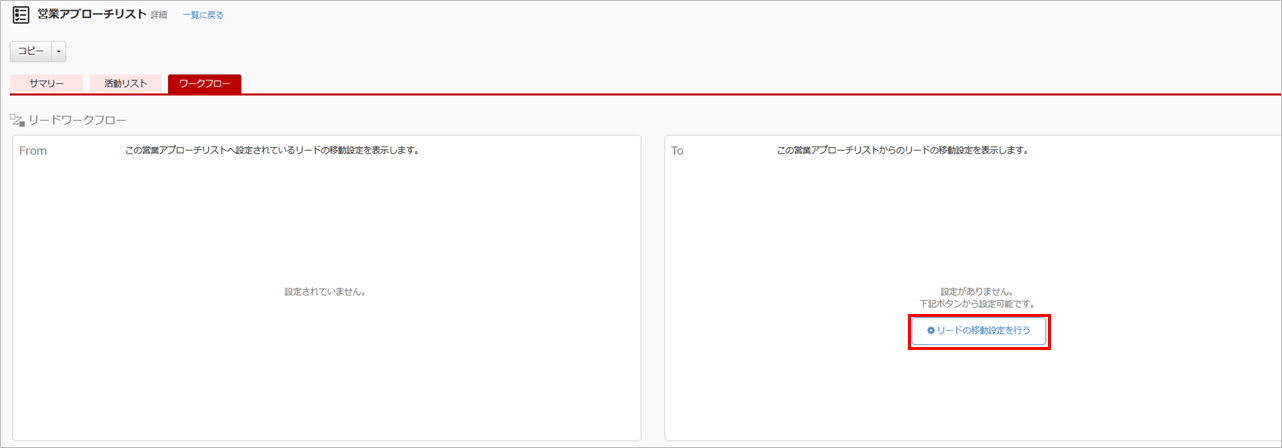Click the To panel label
Screen dimensions: 1282x448
[677, 151]
